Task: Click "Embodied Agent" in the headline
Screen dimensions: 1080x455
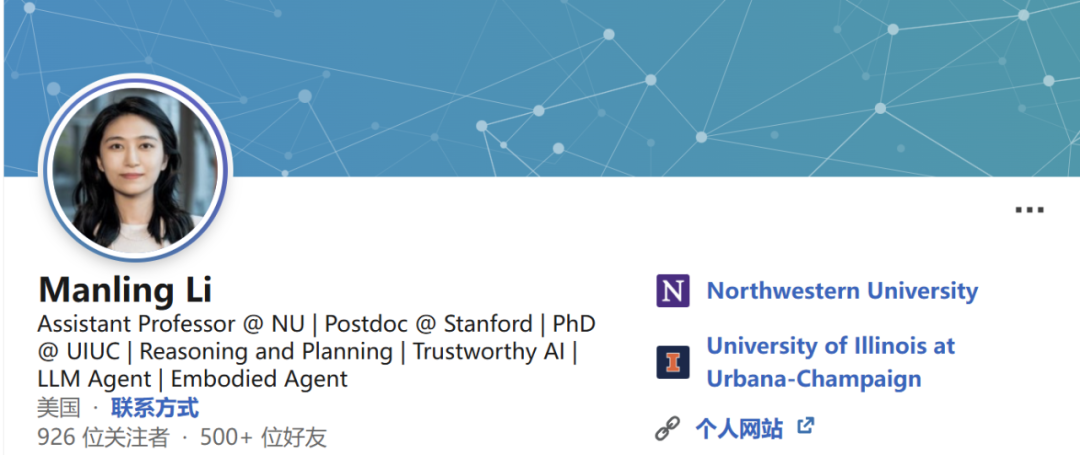Action: [x=259, y=379]
